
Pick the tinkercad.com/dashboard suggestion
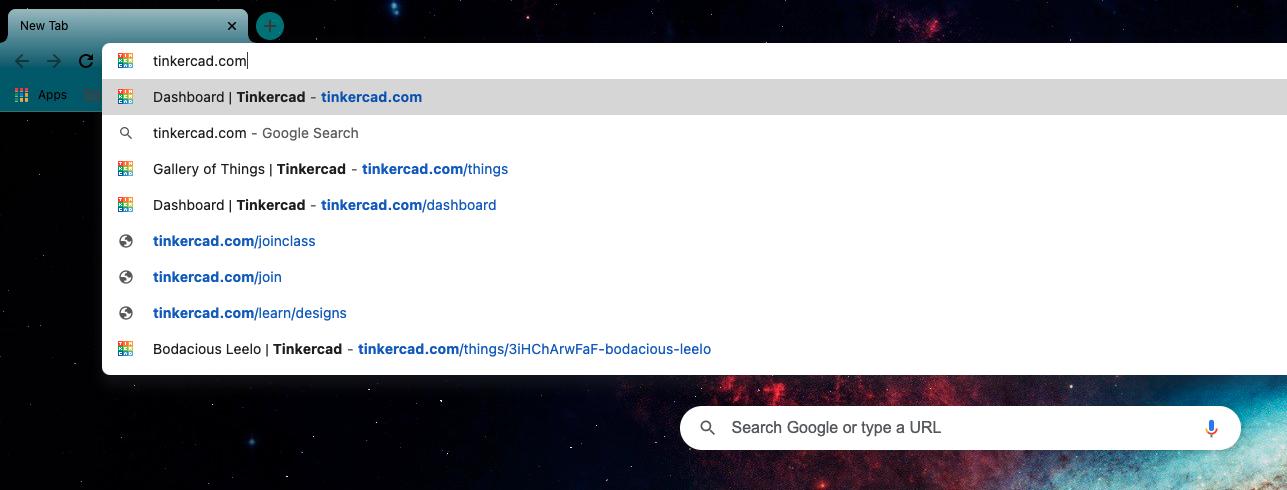point(694,205)
